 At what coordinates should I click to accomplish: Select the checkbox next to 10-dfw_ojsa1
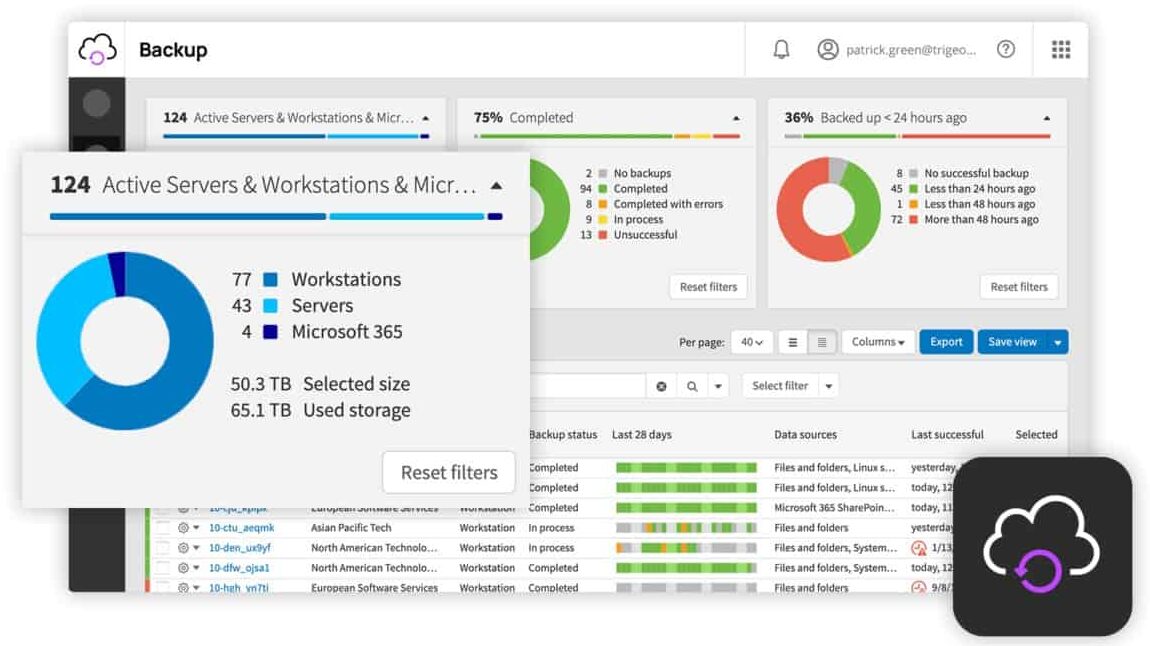tap(163, 567)
